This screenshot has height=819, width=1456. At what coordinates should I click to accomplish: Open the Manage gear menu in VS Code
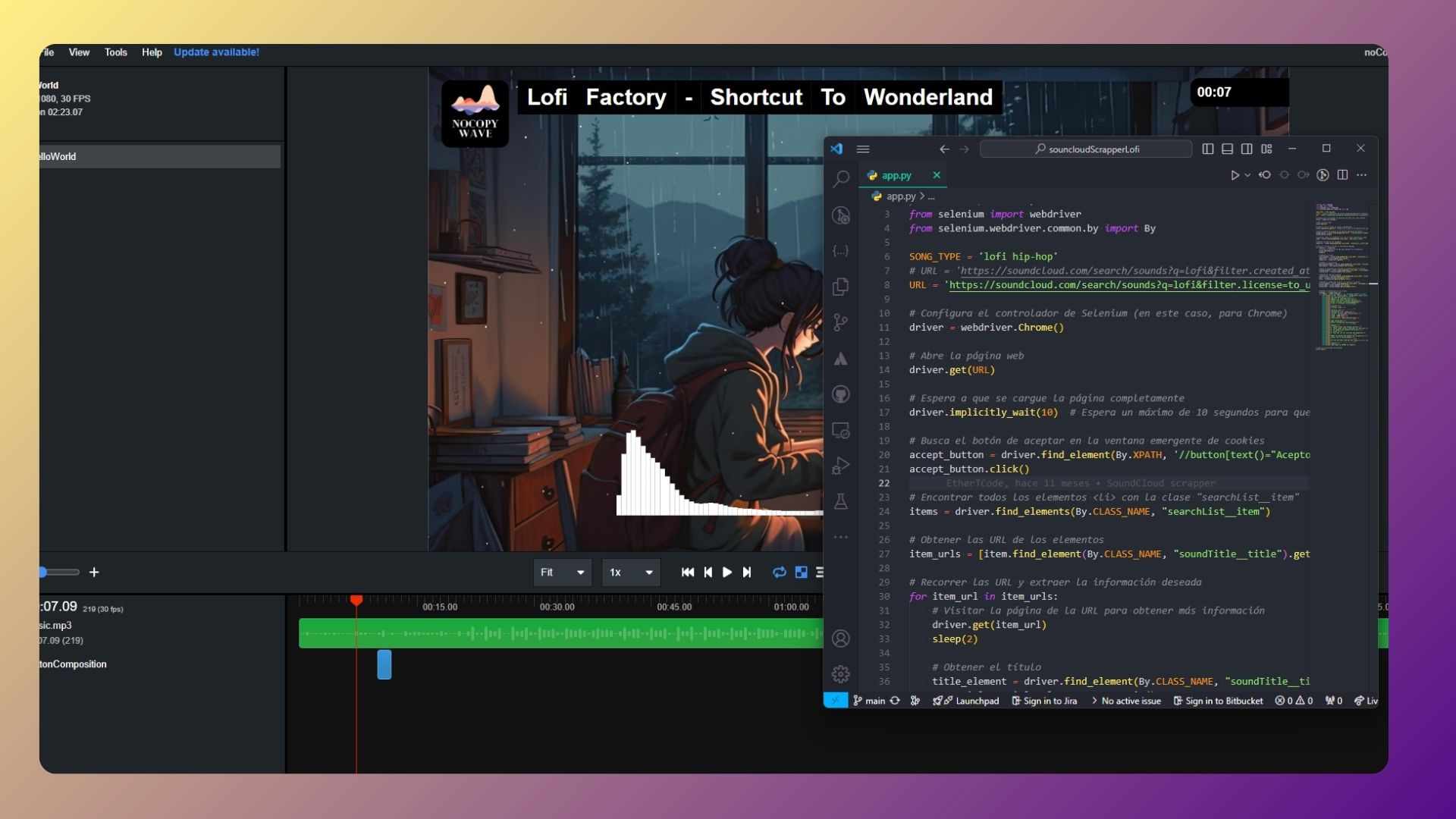pyautogui.click(x=841, y=673)
